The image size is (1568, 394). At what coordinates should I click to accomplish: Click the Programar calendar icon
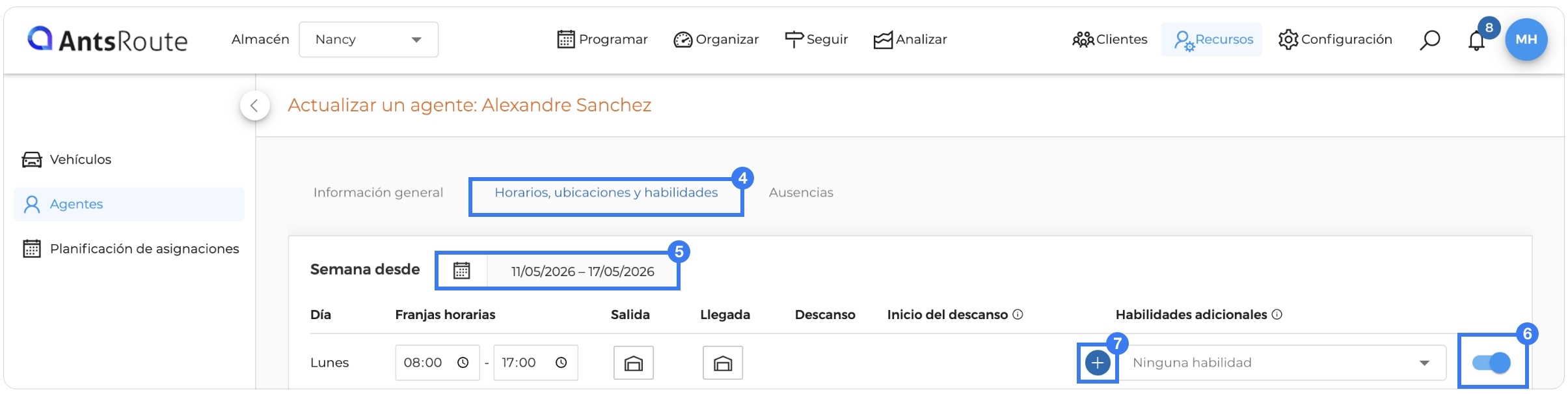coord(566,40)
